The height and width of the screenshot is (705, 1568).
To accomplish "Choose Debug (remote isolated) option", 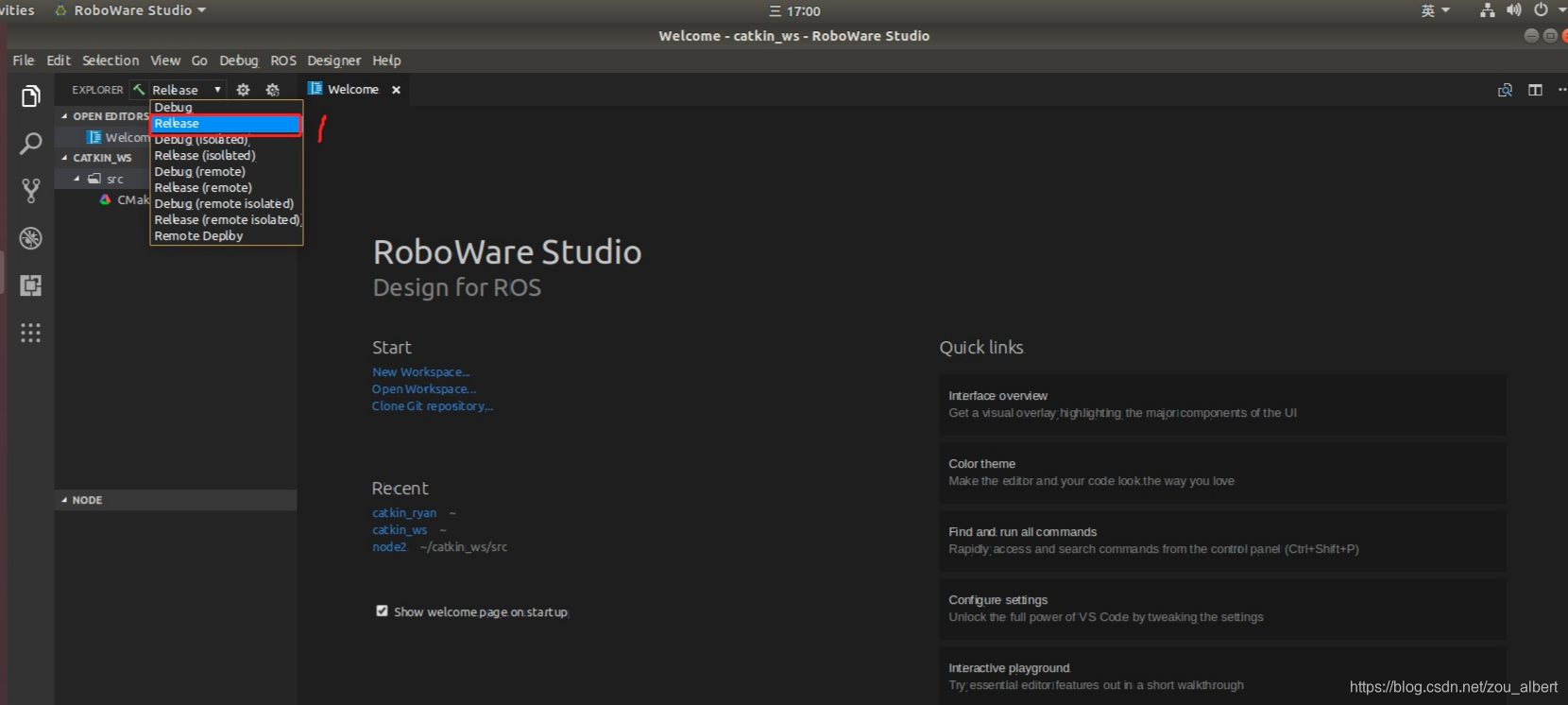I will click(x=226, y=204).
